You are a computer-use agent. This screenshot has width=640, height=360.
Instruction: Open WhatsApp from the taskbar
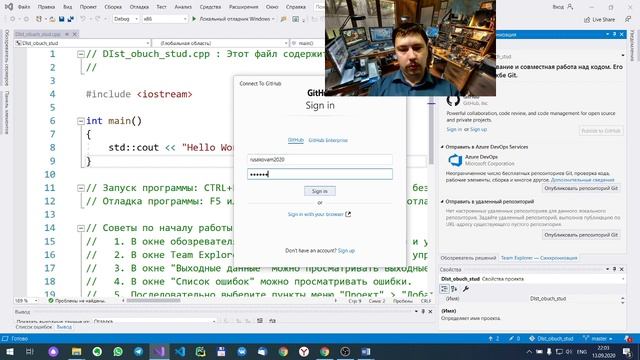(118, 351)
